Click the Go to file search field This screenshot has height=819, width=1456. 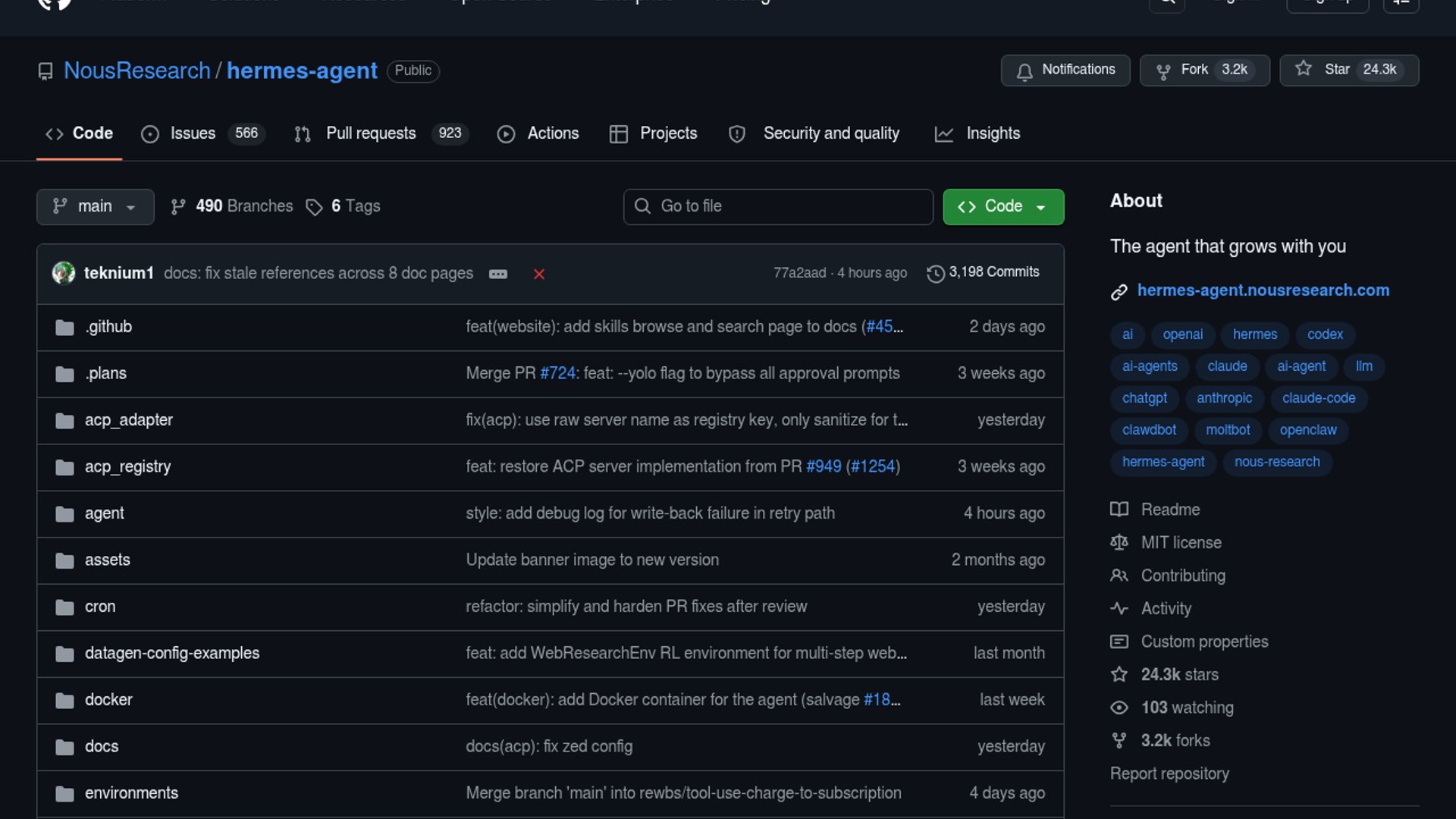coord(778,206)
